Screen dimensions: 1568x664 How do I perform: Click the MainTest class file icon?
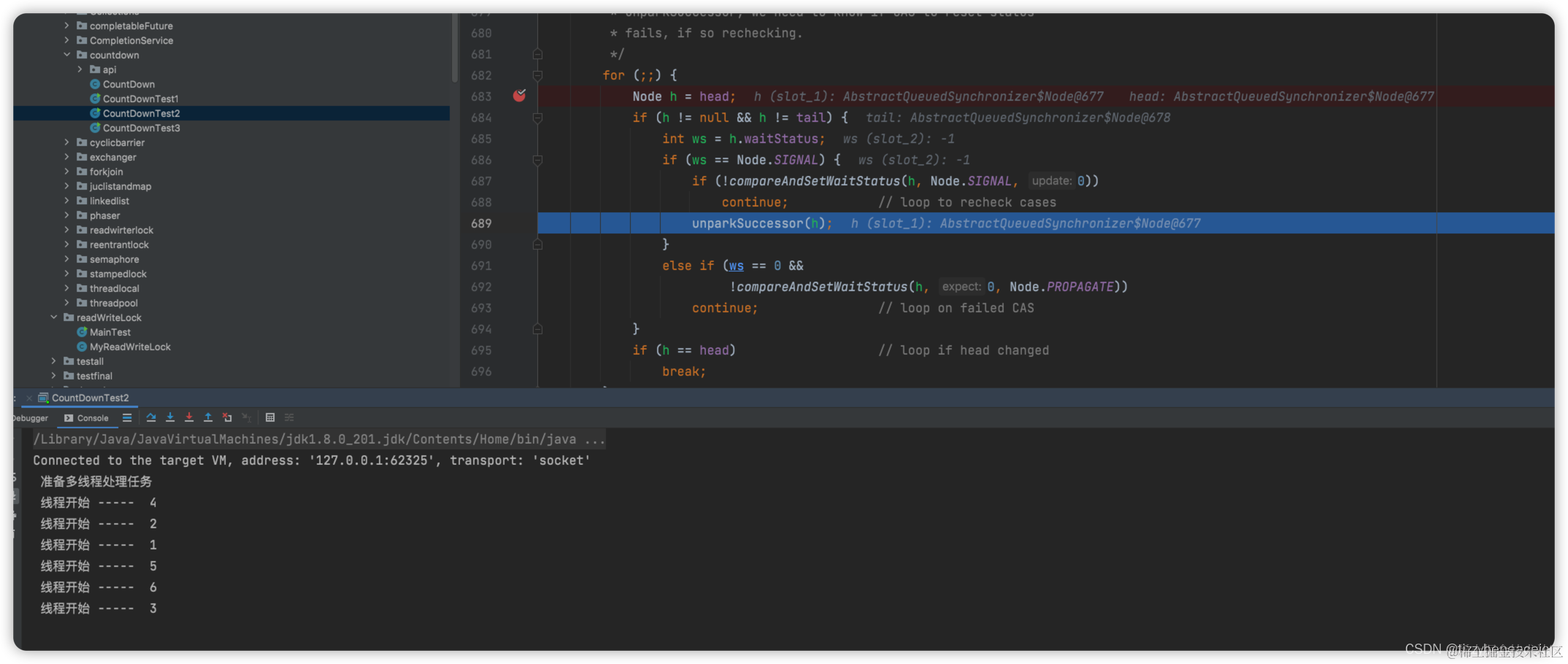[82, 332]
